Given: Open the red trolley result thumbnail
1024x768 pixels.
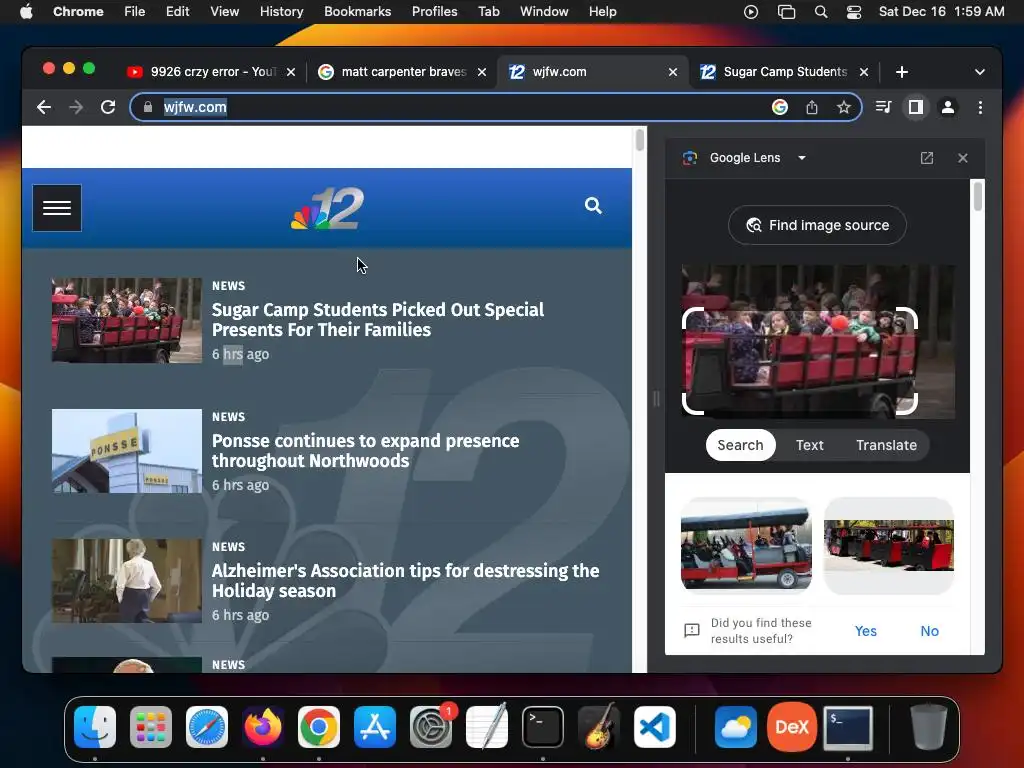Looking at the screenshot, I should 746,545.
